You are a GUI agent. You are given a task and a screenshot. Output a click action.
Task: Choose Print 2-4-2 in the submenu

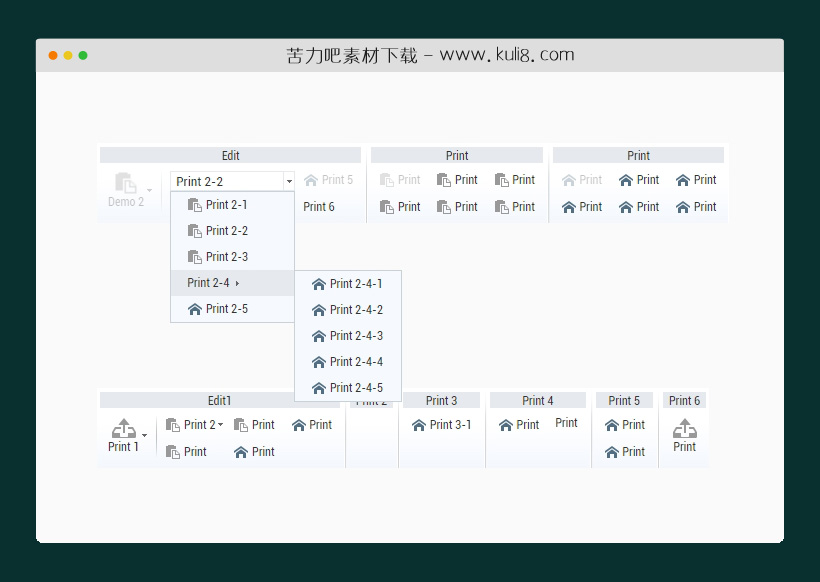coord(356,310)
